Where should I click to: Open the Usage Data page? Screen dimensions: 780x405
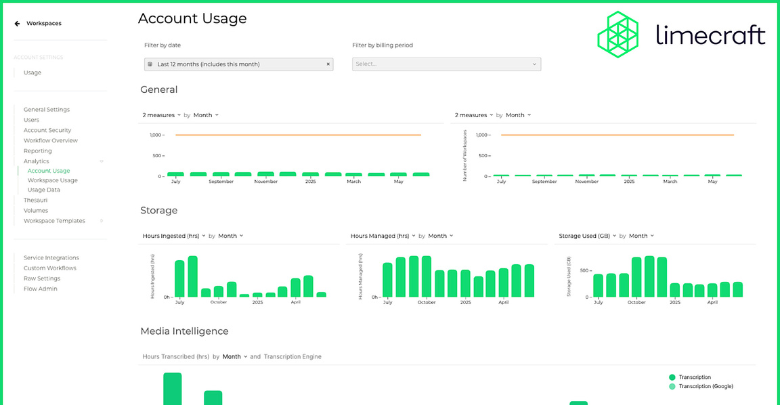[44, 189]
